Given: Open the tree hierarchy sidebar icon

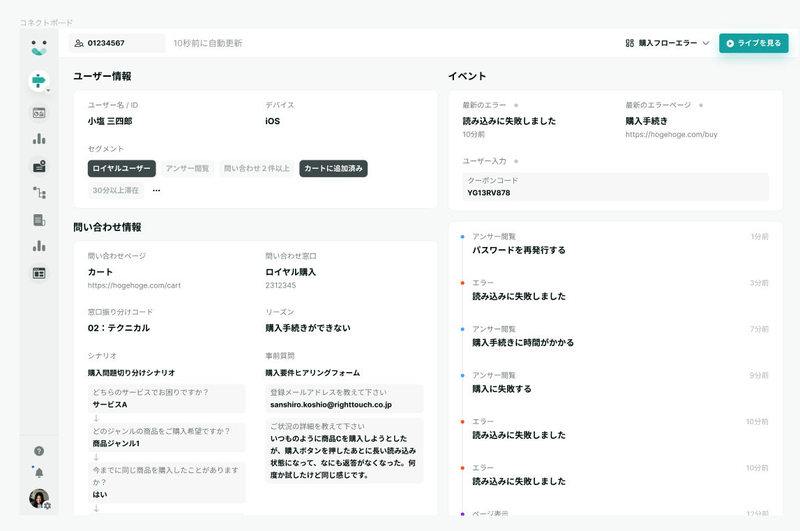Looking at the screenshot, I should pyautogui.click(x=39, y=193).
